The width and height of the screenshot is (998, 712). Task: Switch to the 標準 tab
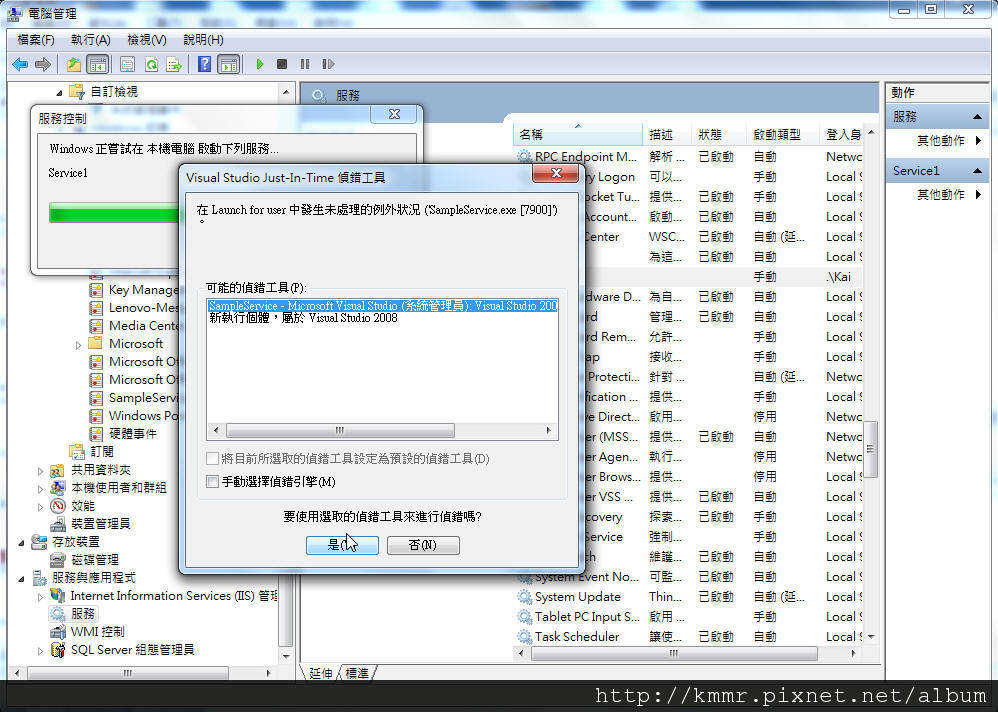[357, 673]
